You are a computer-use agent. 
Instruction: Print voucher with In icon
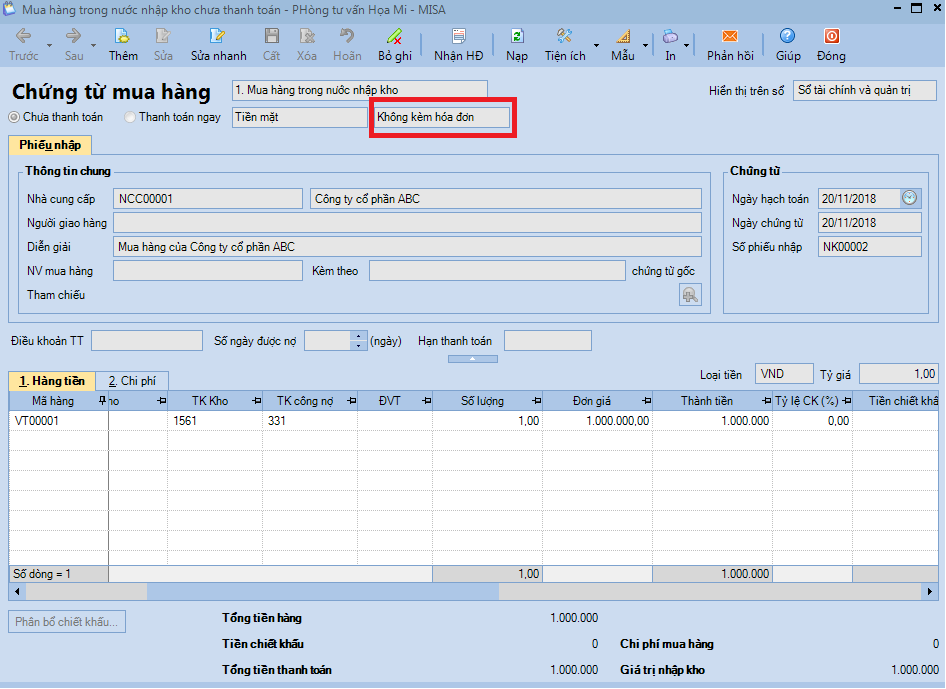[x=670, y=45]
